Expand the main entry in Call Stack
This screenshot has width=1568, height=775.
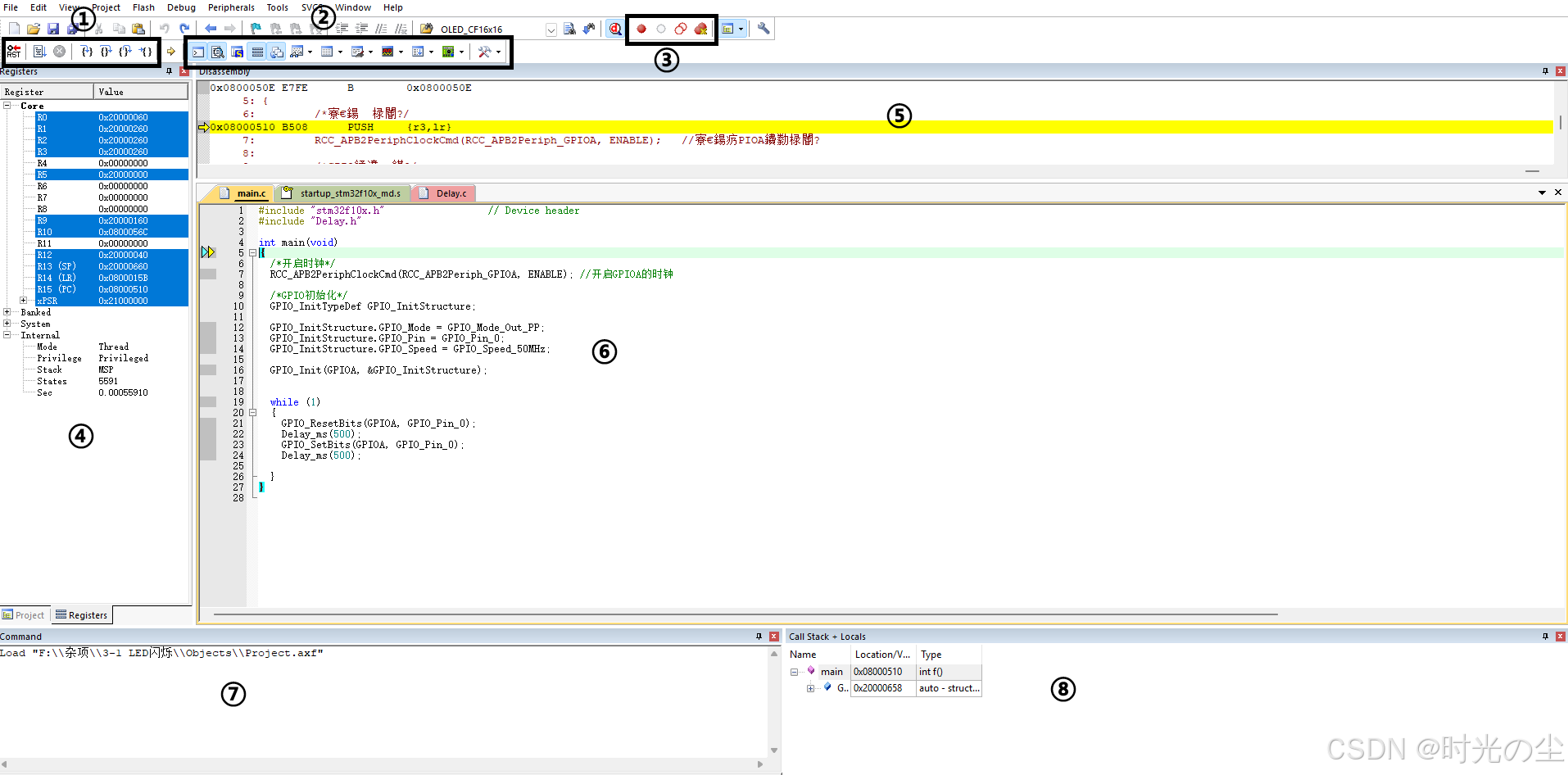tap(794, 671)
